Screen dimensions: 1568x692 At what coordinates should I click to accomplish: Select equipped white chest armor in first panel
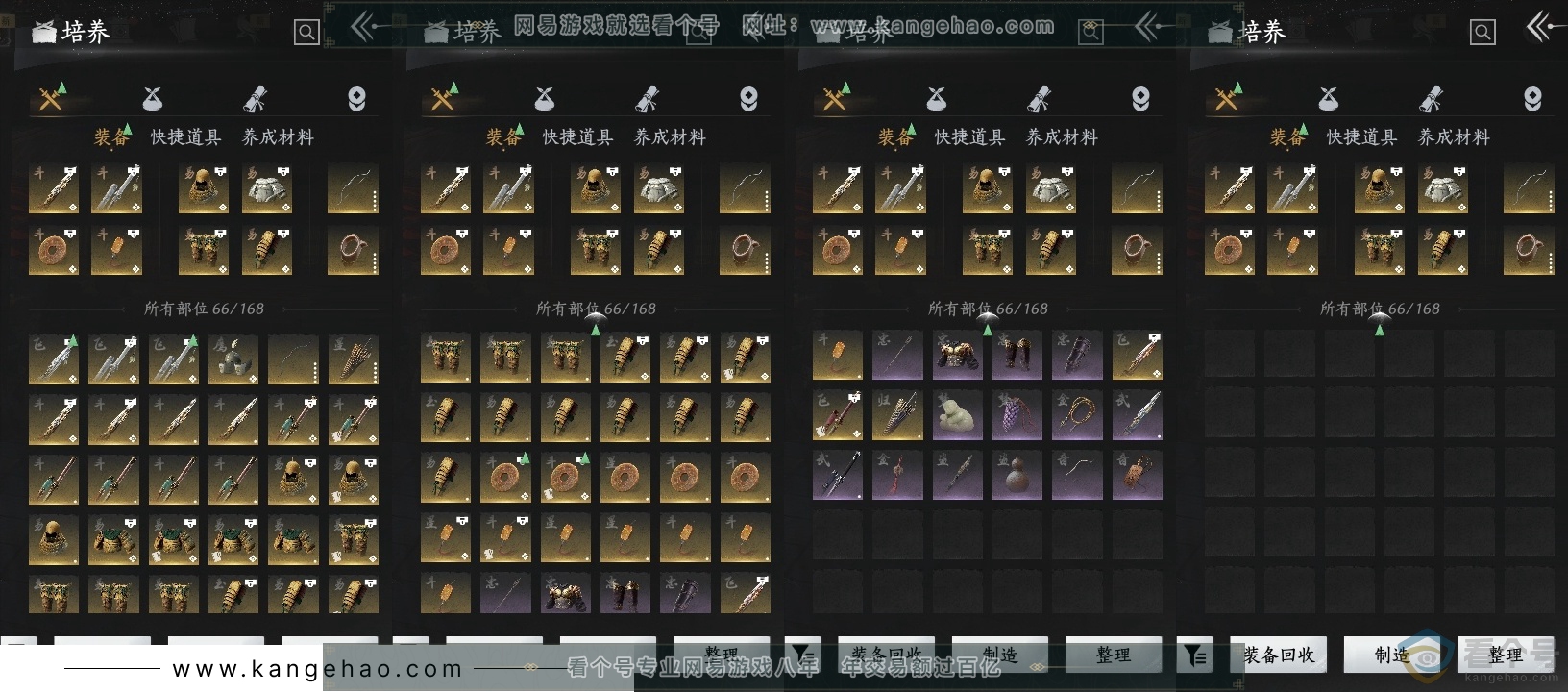(267, 188)
